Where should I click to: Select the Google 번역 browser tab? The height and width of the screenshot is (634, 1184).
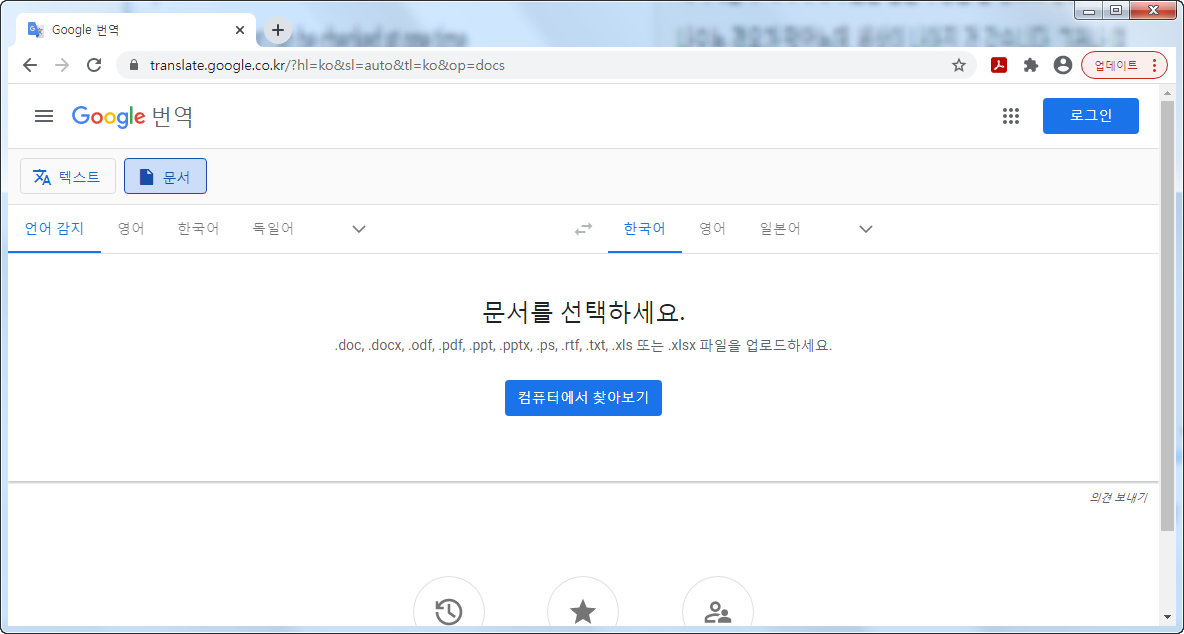point(136,30)
